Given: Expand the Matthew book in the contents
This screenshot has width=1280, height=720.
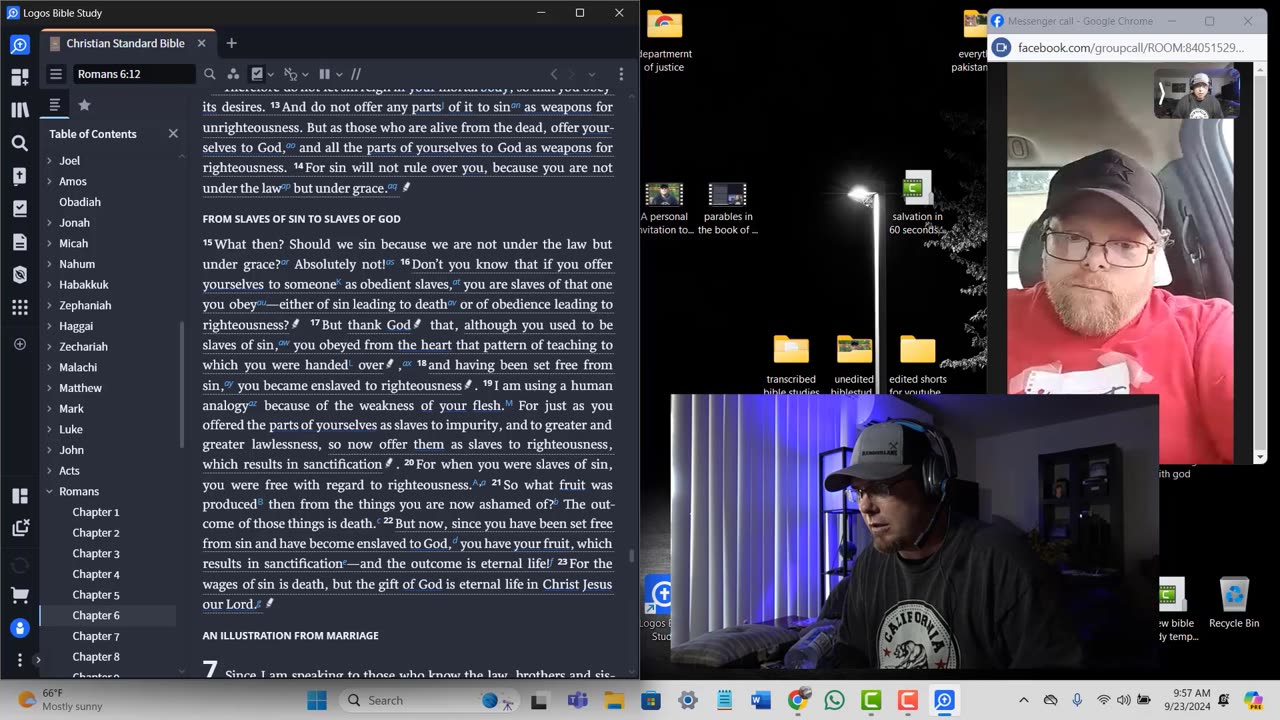Looking at the screenshot, I should click(x=49, y=388).
